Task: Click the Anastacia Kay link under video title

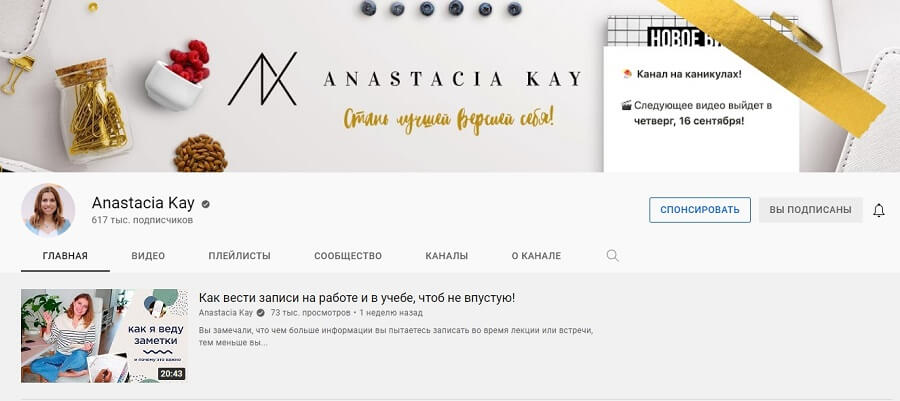Action: (x=226, y=313)
